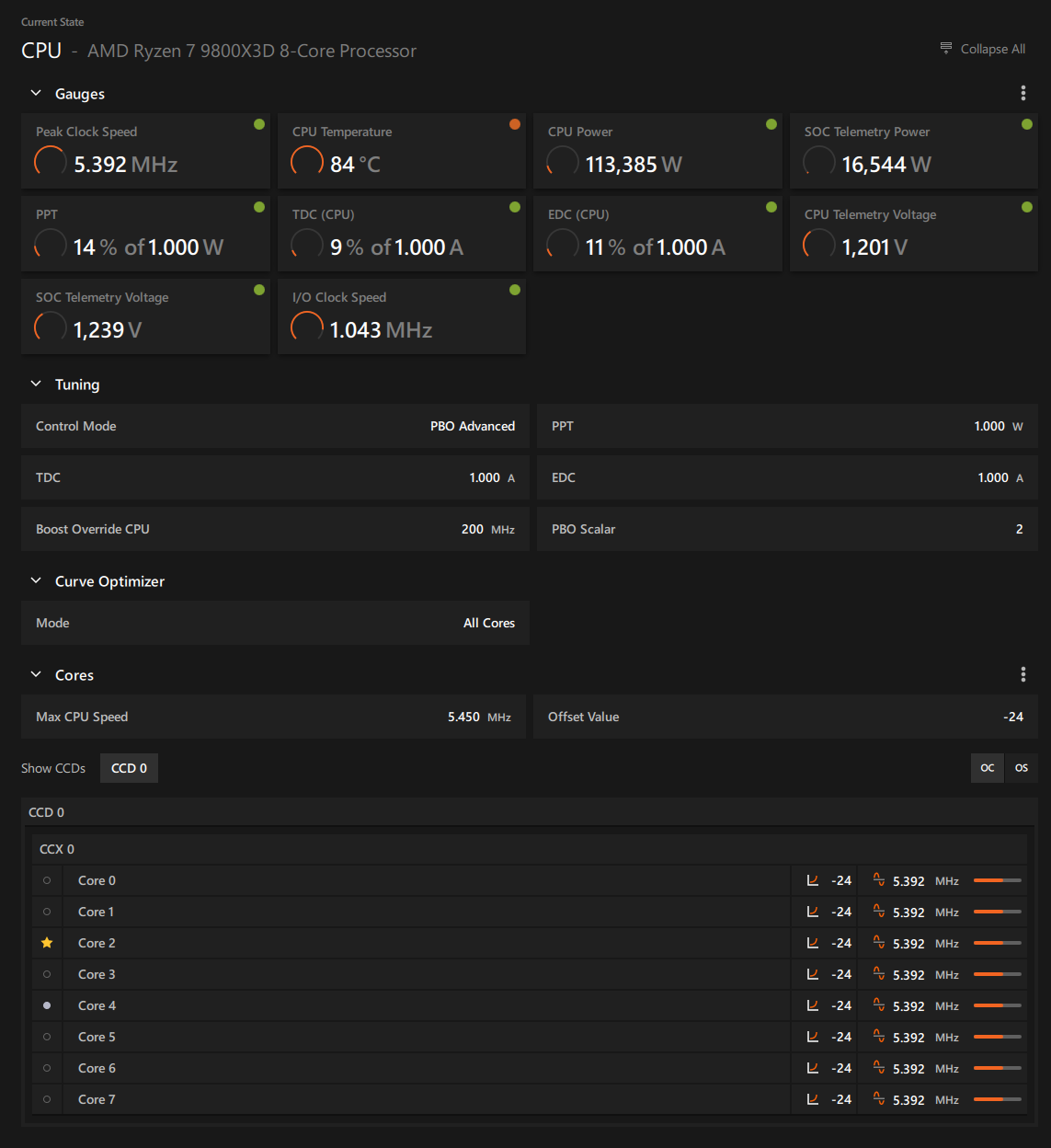Open Cores section three-dot menu
This screenshot has width=1051, height=1148.
tap(1023, 674)
